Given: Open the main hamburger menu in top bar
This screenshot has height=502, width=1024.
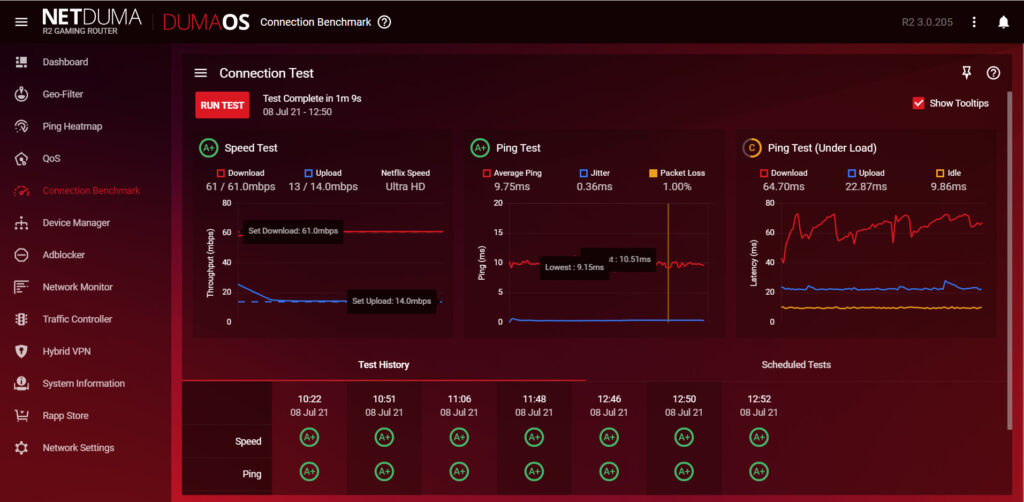Looking at the screenshot, I should pos(22,22).
